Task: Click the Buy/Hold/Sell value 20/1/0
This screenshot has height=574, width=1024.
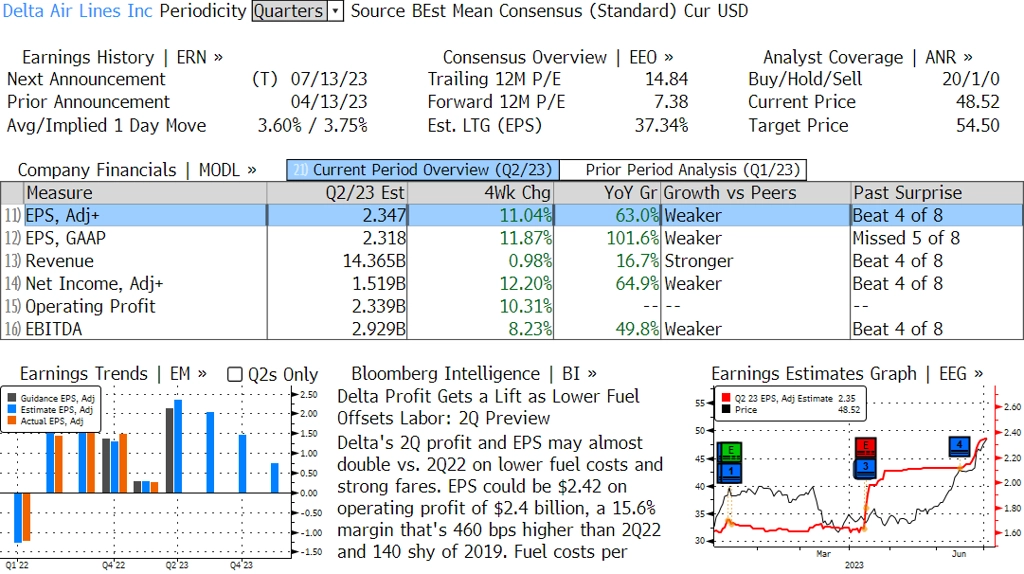Action: click(970, 79)
